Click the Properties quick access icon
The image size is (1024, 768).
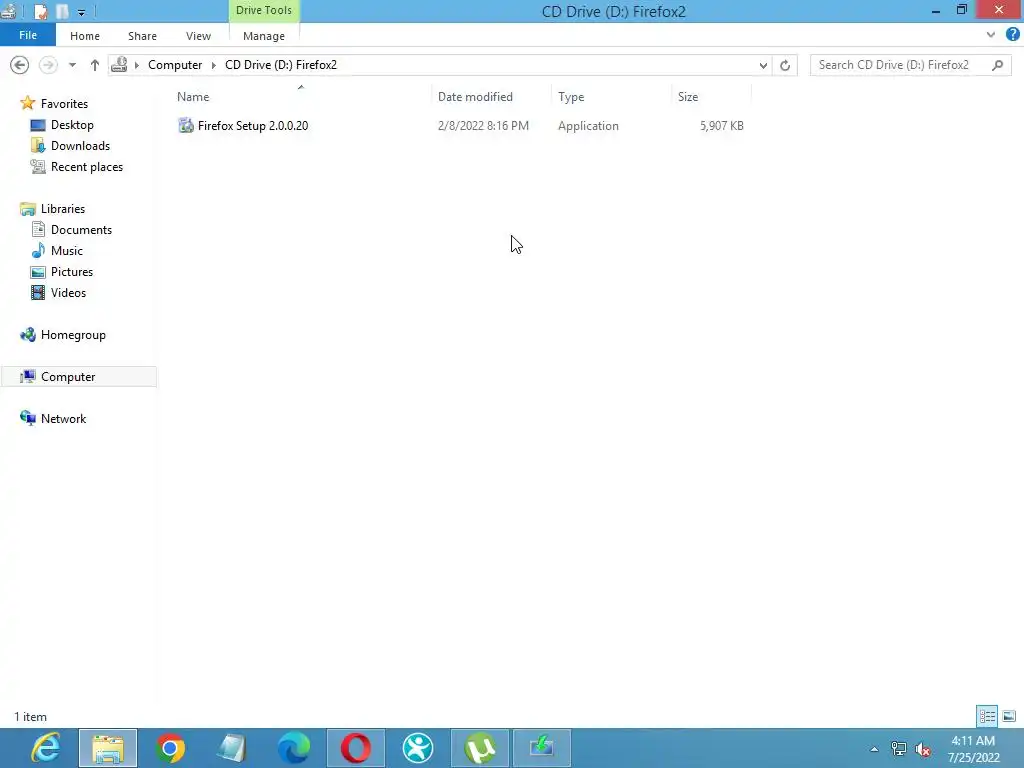coord(40,11)
